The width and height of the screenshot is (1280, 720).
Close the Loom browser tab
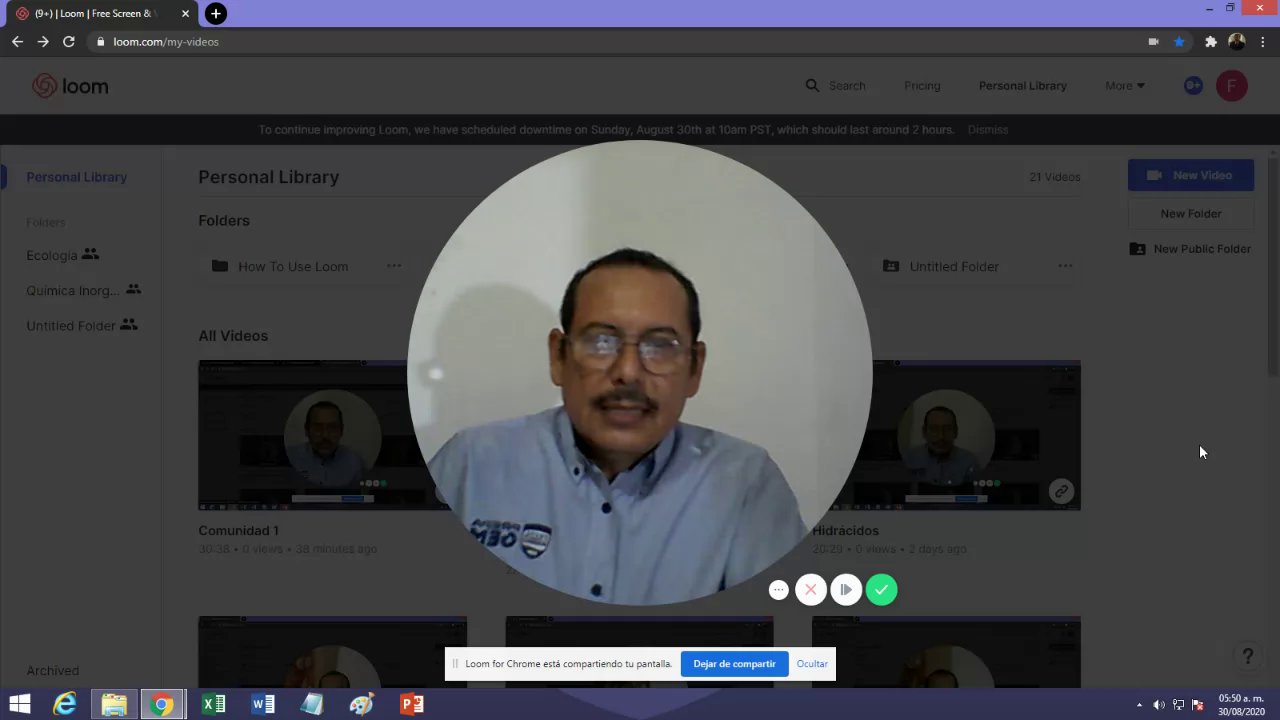185,14
